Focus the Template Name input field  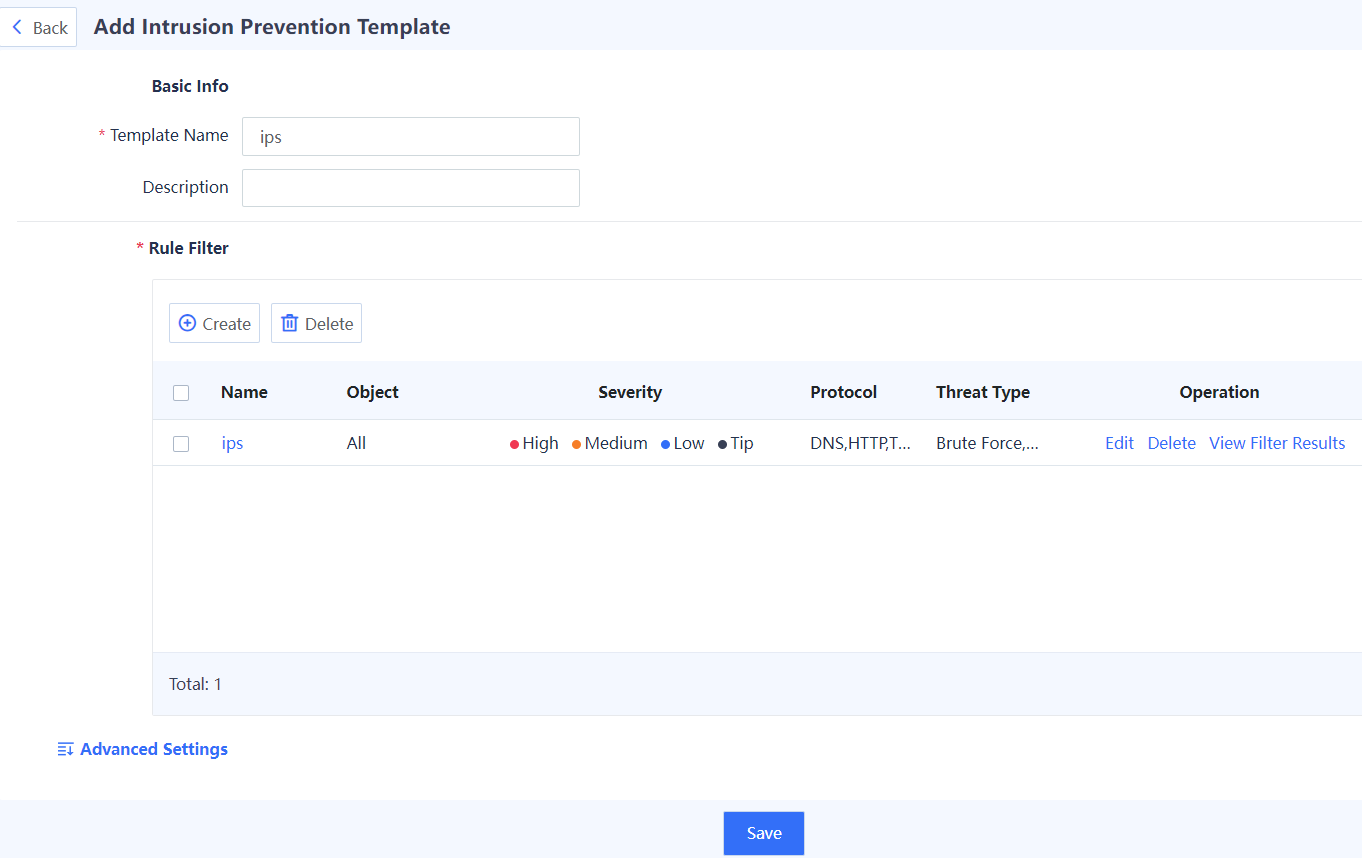click(411, 137)
